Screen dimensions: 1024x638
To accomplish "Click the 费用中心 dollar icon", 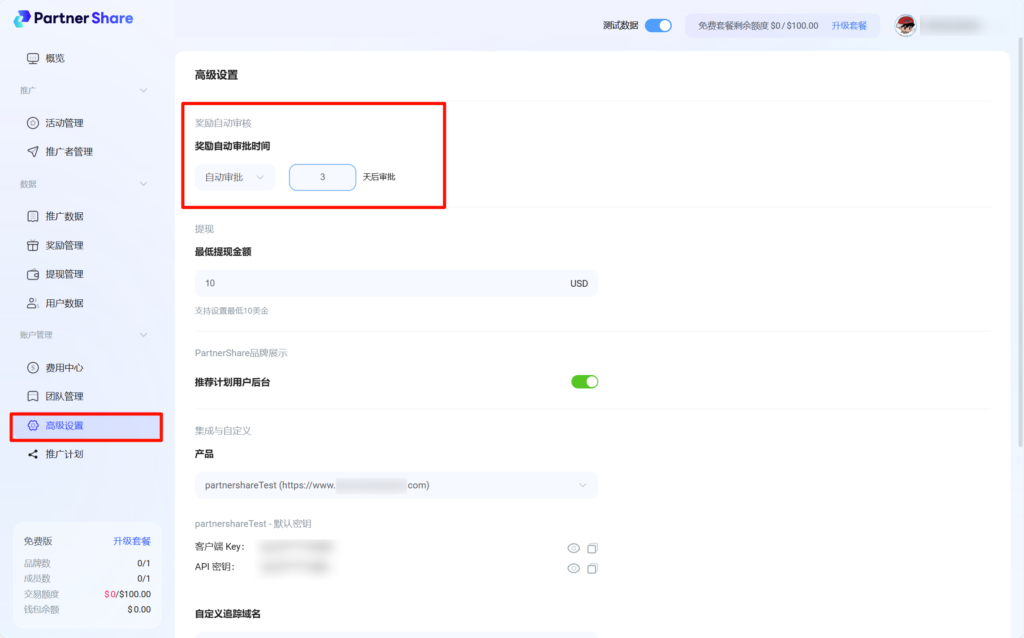I will 33,368.
